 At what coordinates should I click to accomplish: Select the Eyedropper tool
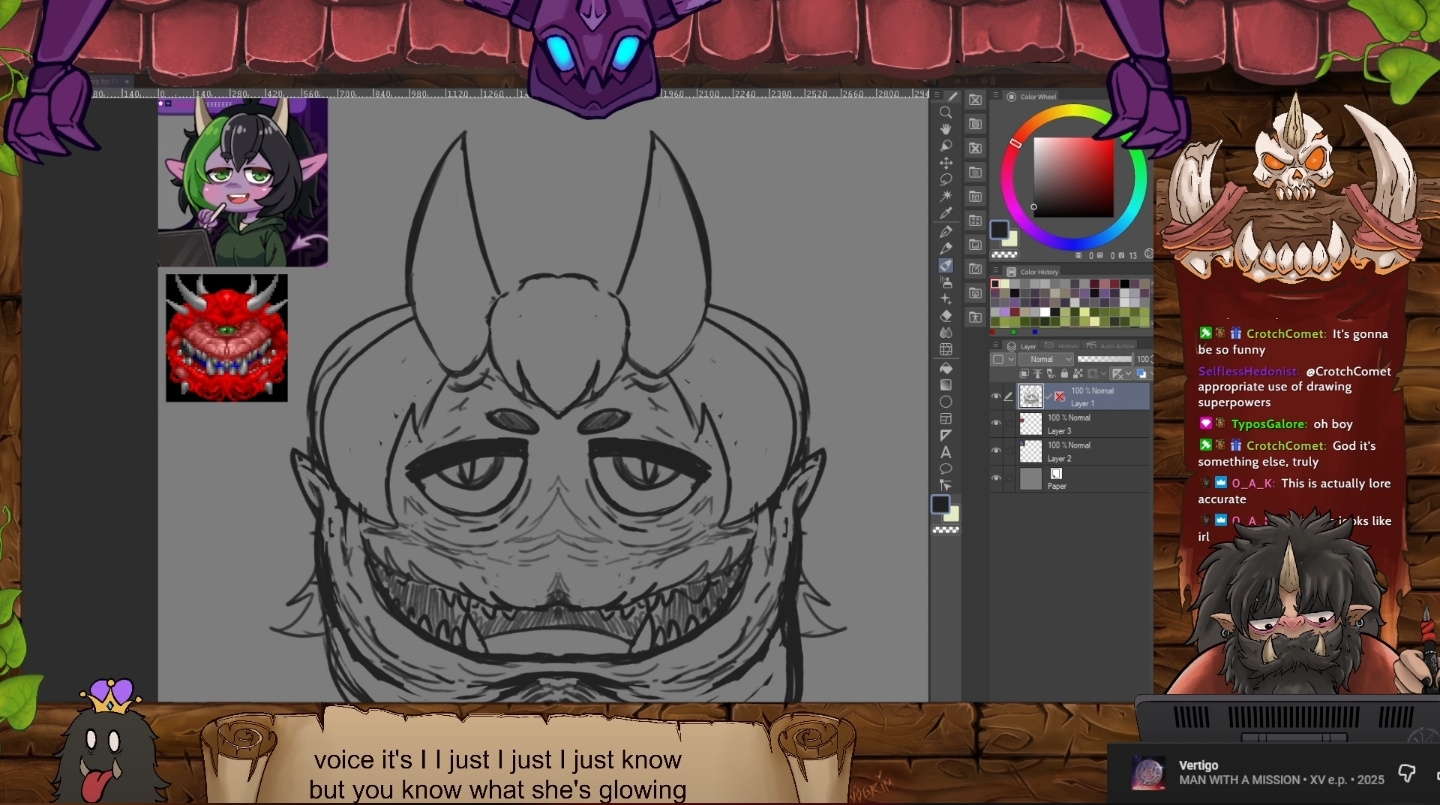pos(946,214)
